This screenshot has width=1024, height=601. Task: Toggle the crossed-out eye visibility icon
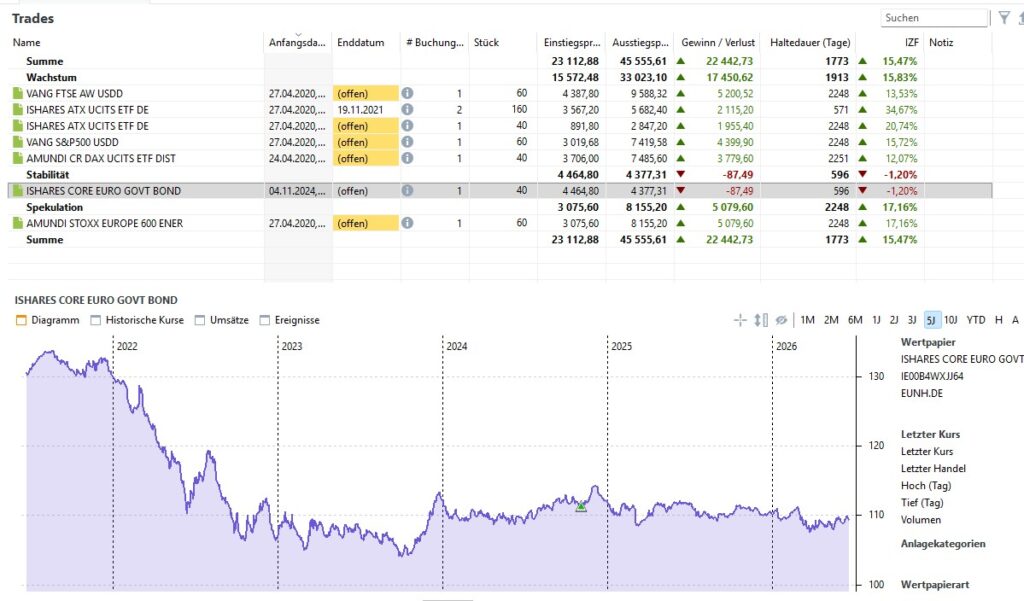pos(781,320)
